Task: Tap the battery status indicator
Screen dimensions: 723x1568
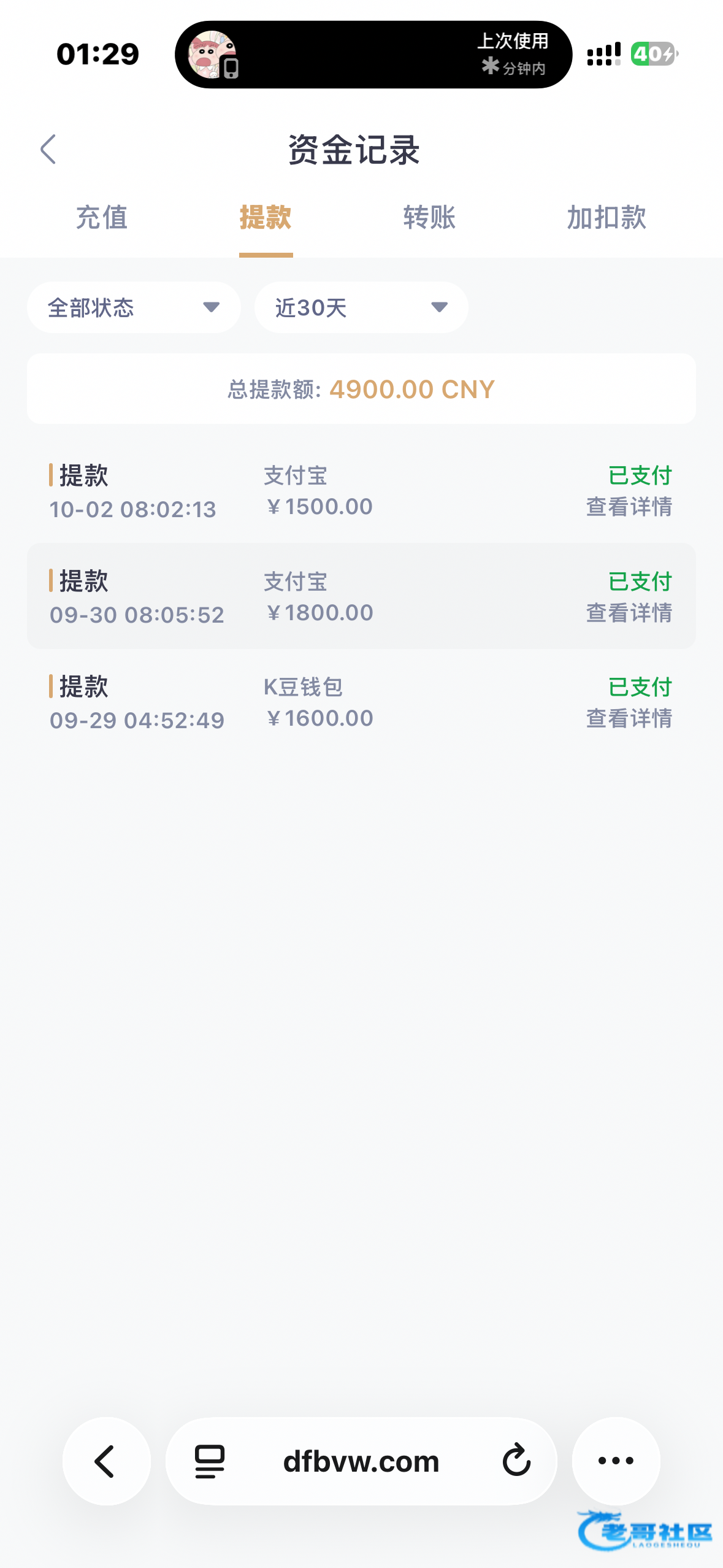Action: 654,54
